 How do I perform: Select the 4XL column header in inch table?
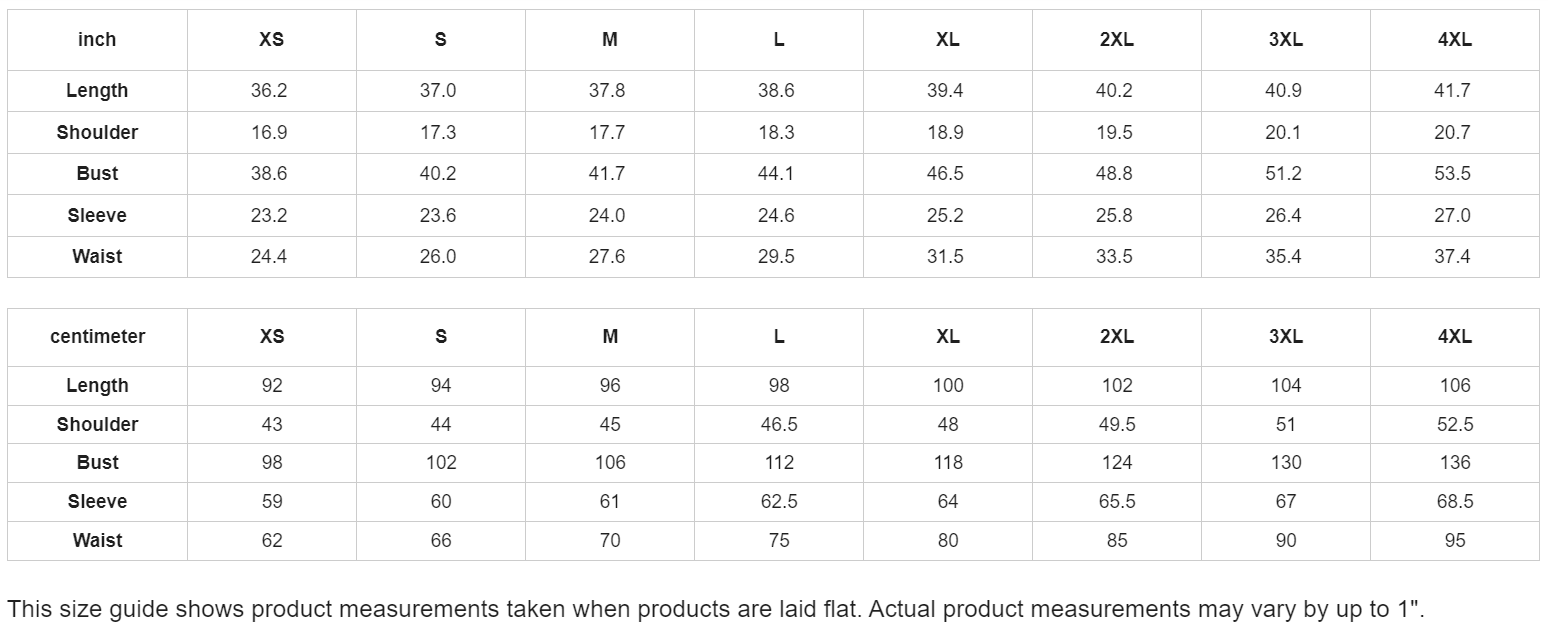(x=1454, y=40)
